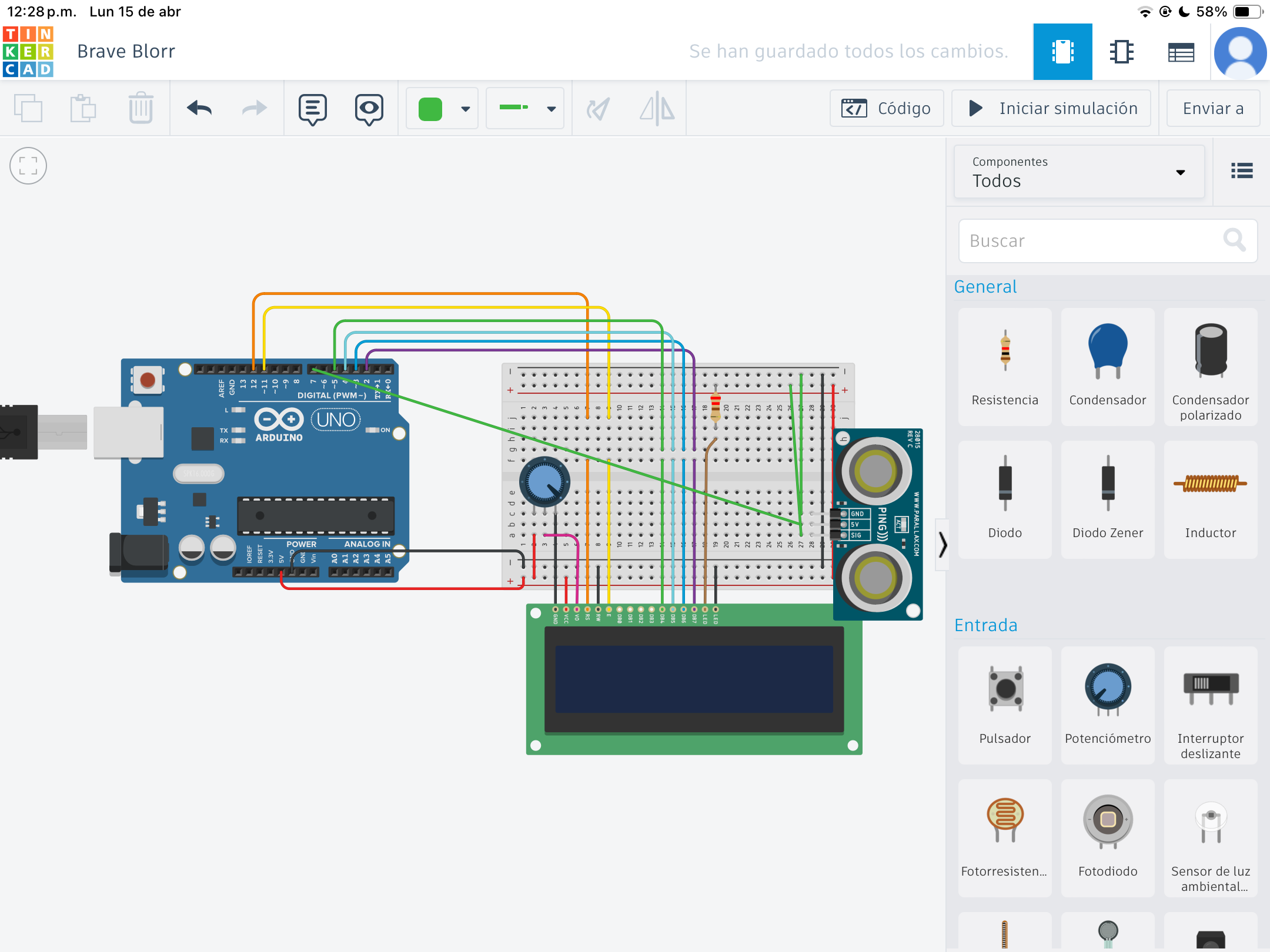Open the wire type dropdown
The image size is (1270, 952).
click(x=551, y=109)
